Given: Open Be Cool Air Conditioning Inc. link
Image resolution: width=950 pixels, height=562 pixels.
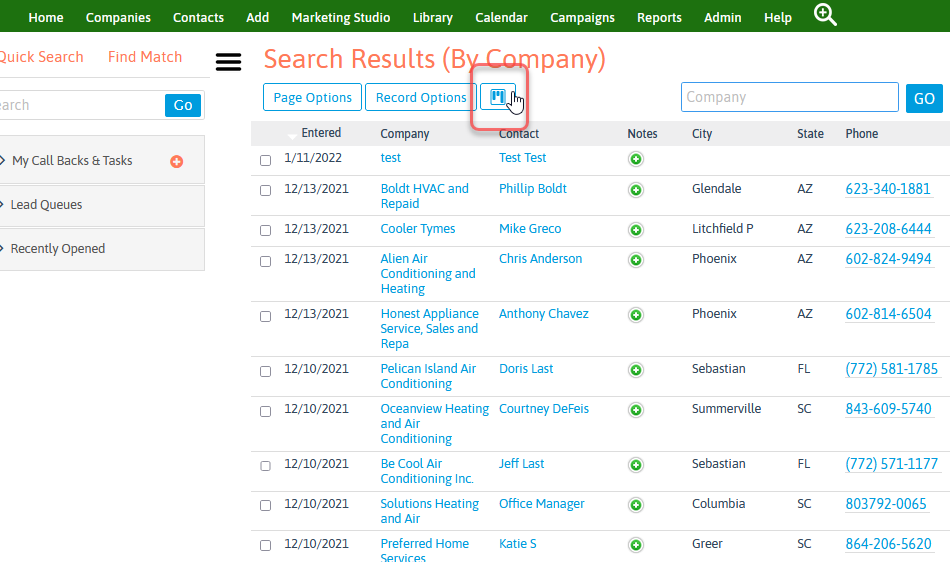Looking at the screenshot, I should [427, 471].
